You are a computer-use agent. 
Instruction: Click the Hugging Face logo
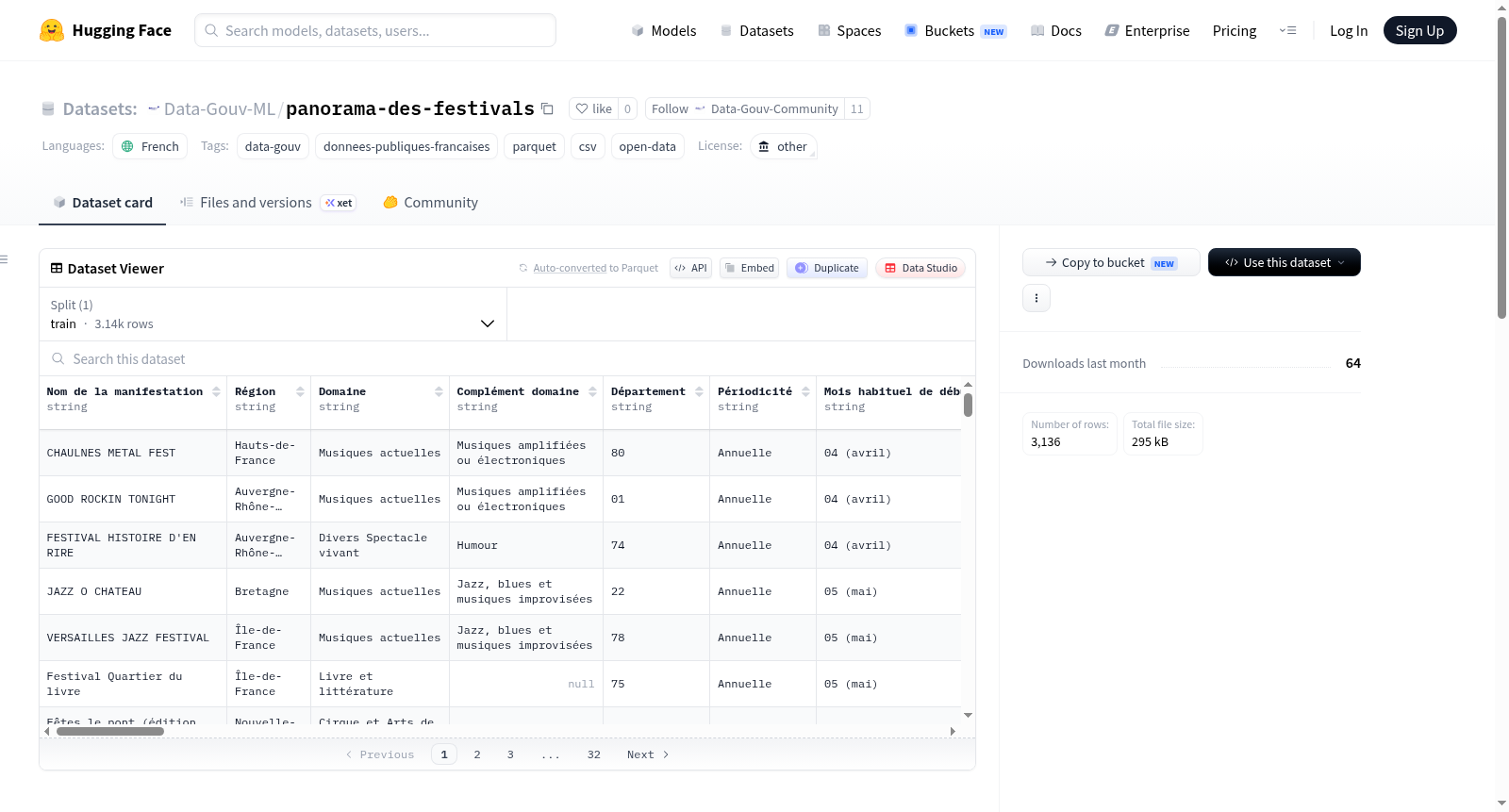click(x=105, y=30)
